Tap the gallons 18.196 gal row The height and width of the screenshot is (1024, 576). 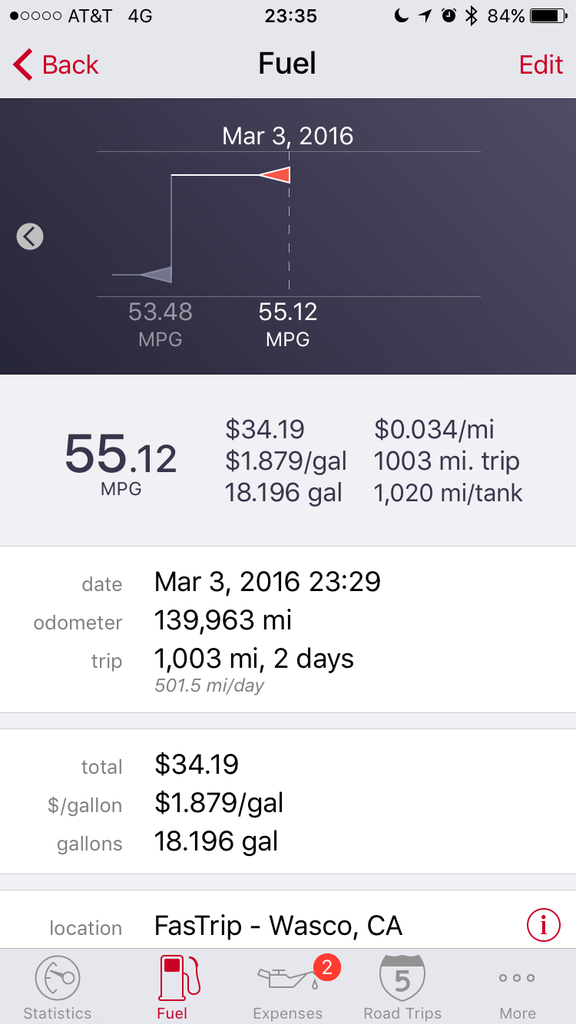(x=288, y=842)
